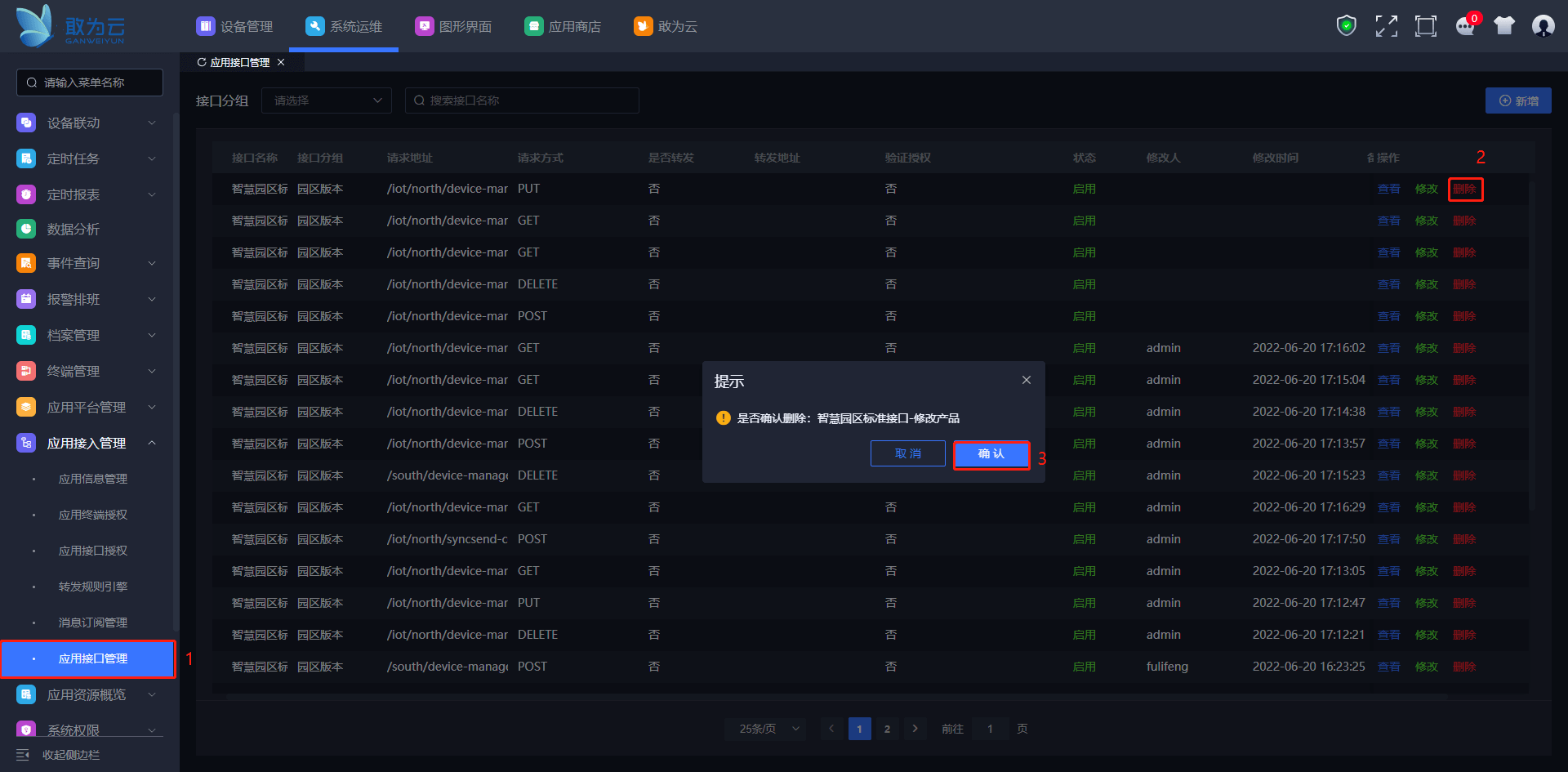This screenshot has height=772, width=1568.
Task: Close the 提示 dialog with X
Action: coord(1027,381)
